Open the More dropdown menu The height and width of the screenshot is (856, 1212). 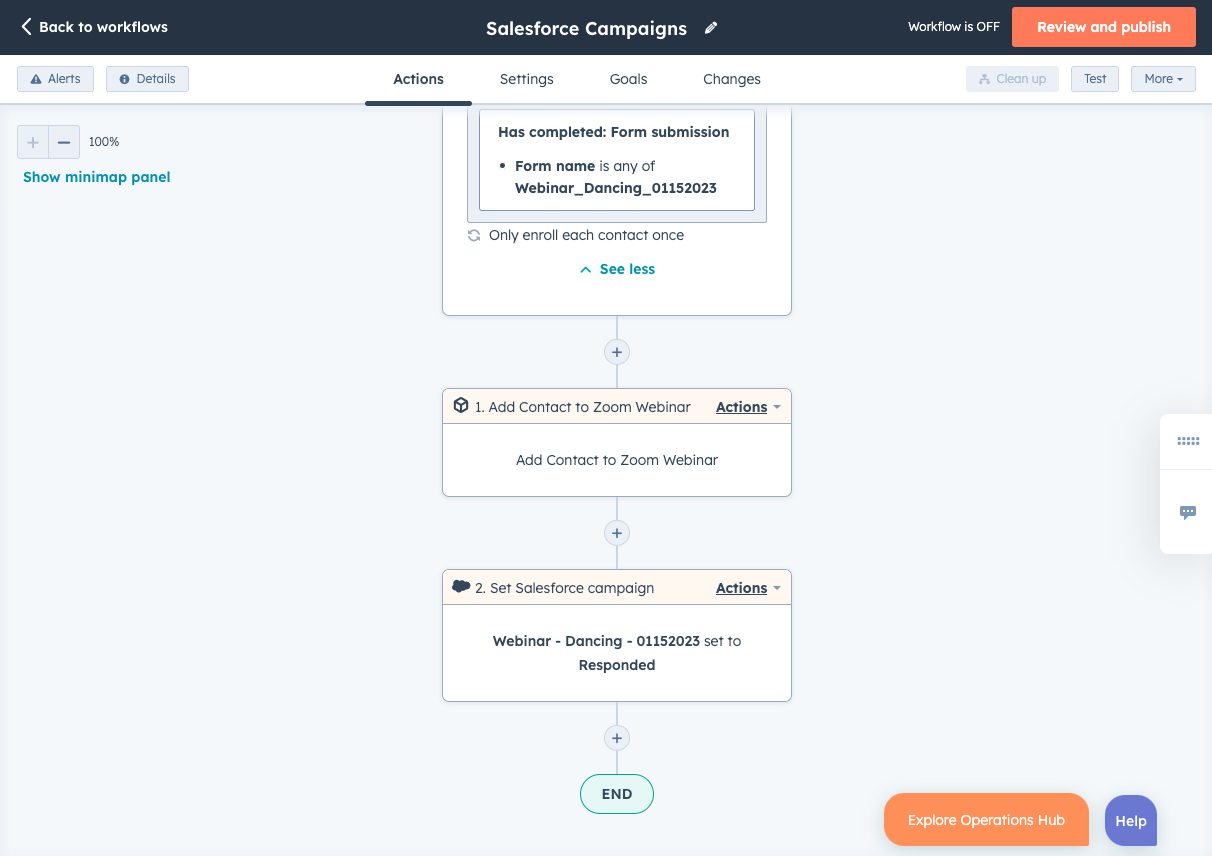1162,78
